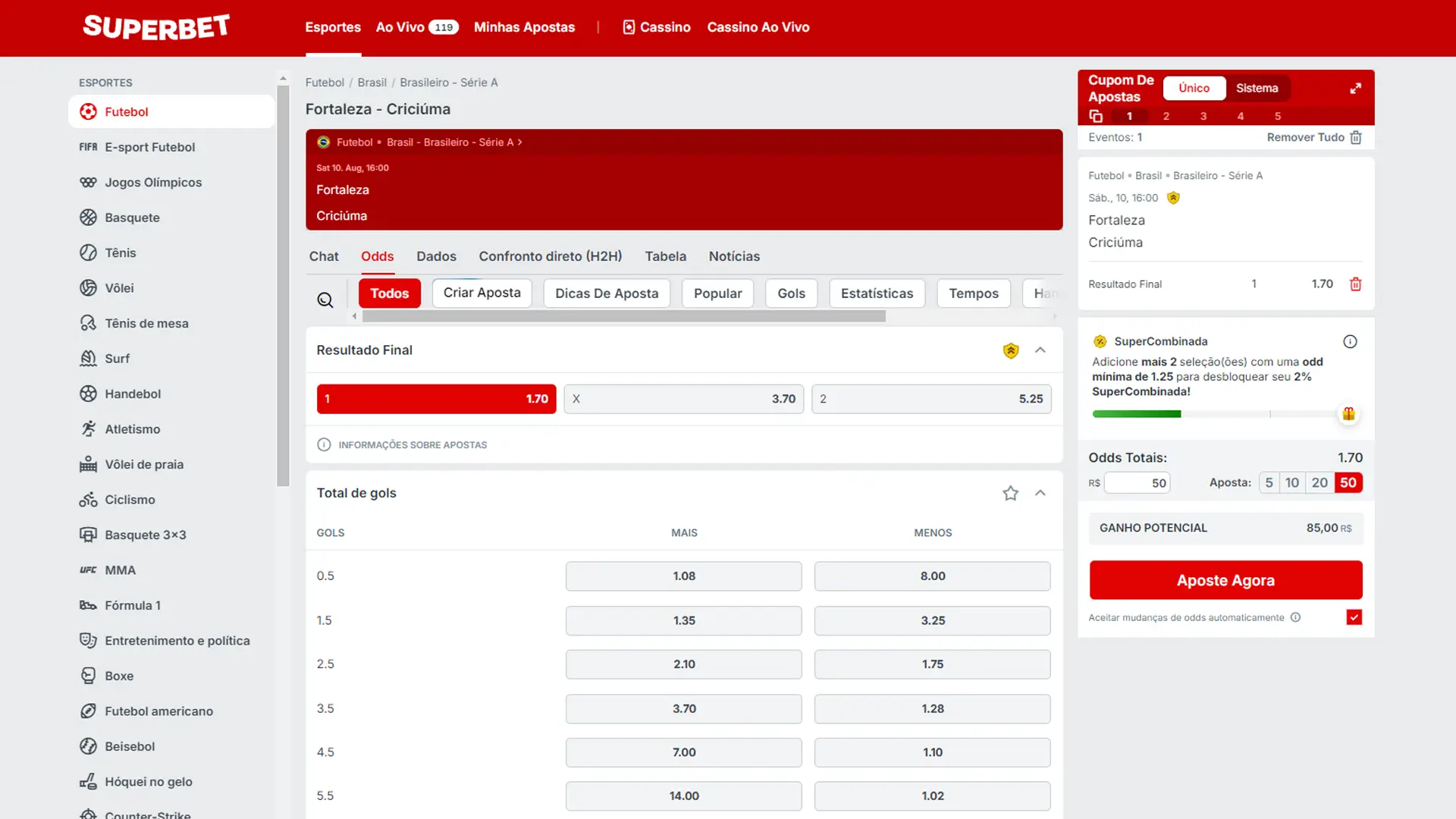Select over 1.5 goals at 1.35
The height and width of the screenshot is (819, 1456).
pos(684,620)
